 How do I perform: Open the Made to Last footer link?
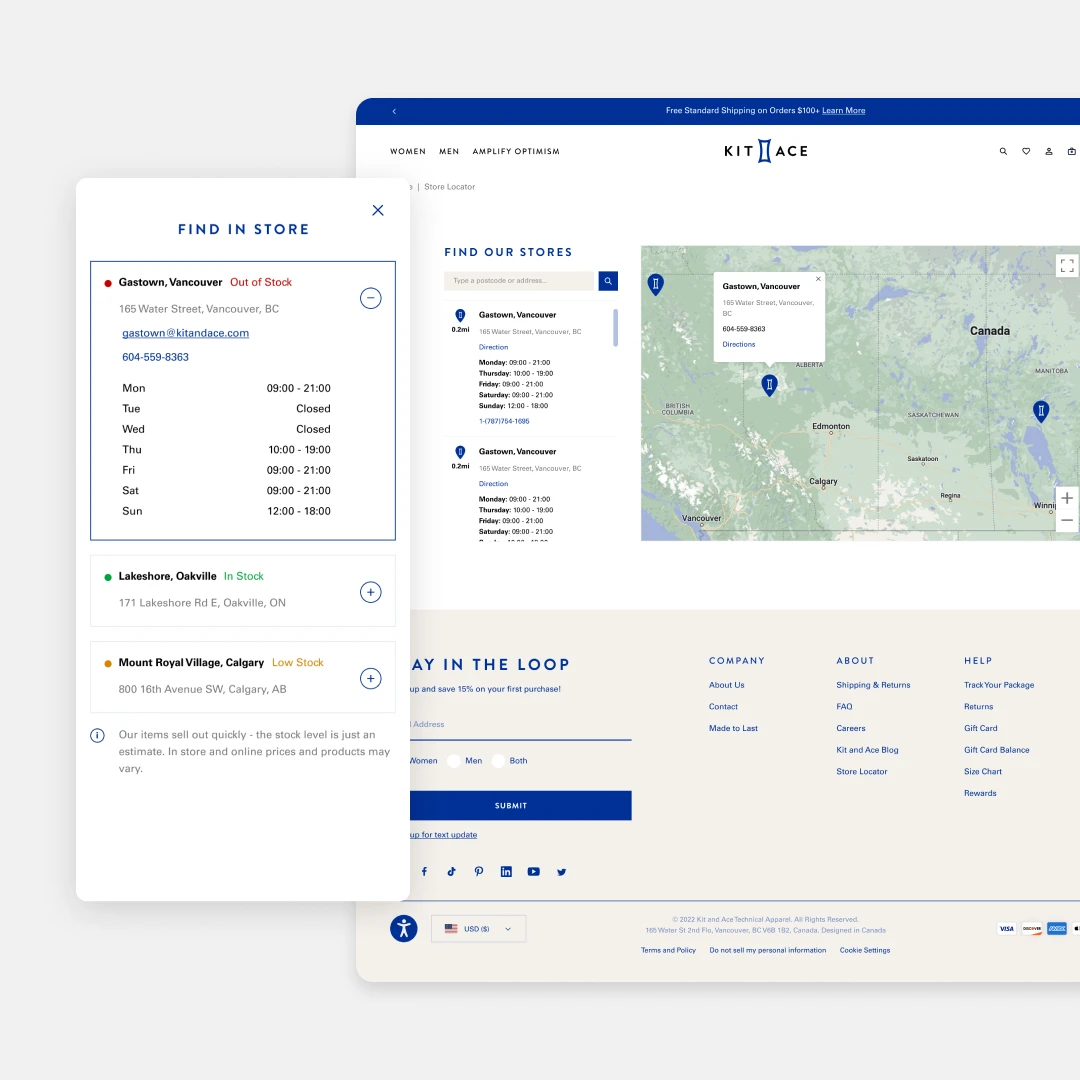tap(733, 728)
